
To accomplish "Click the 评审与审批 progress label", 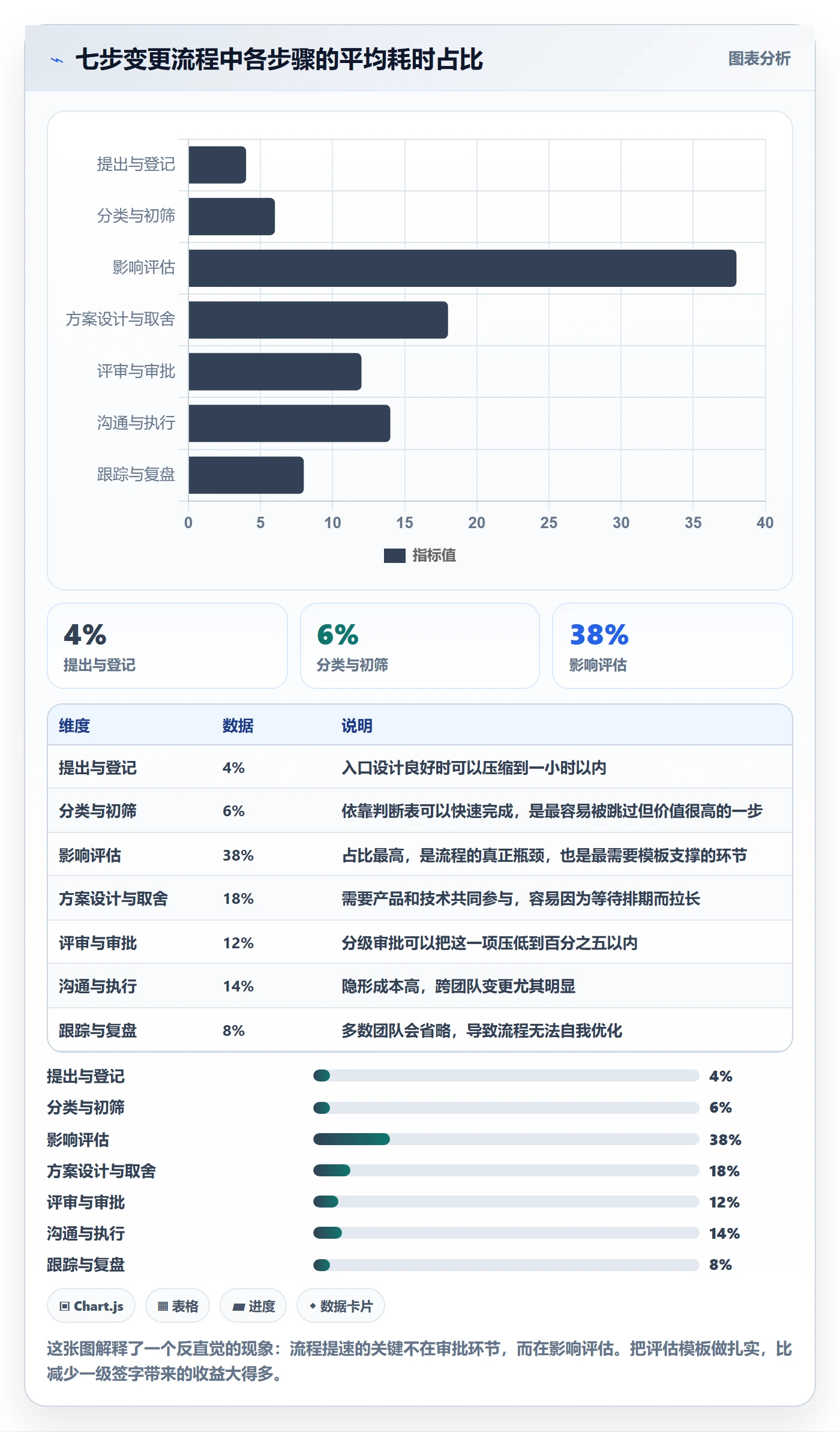I will (x=86, y=1202).
